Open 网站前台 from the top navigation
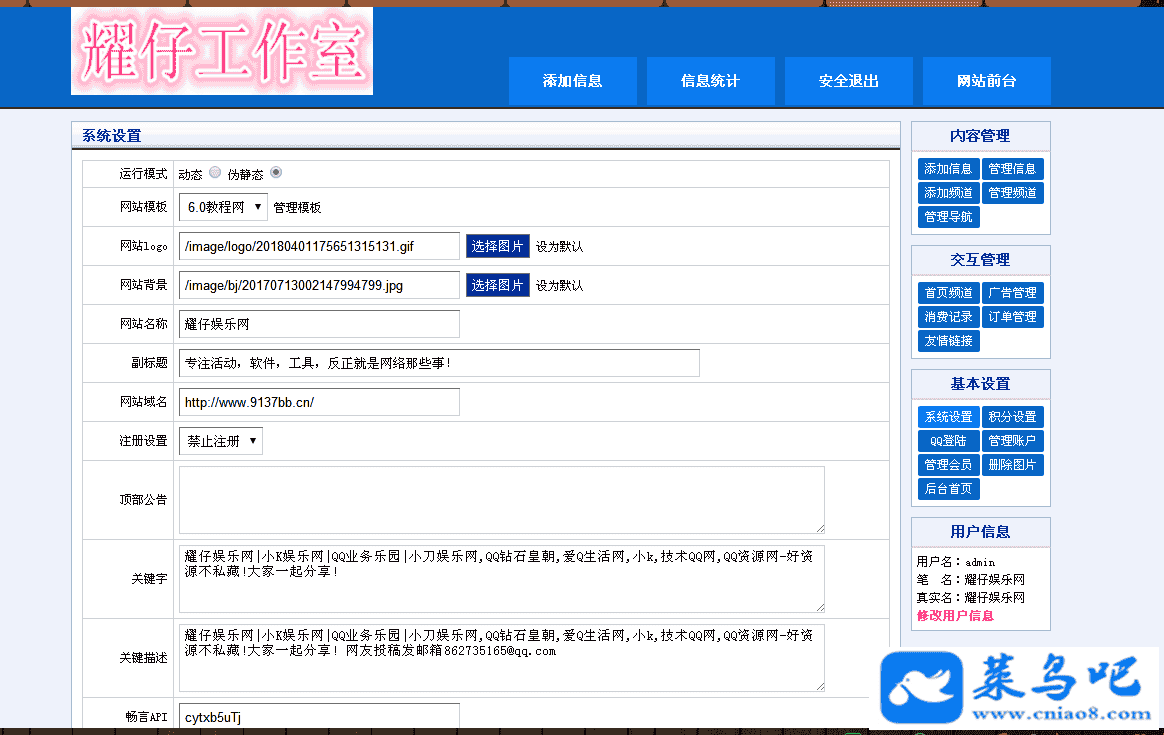1164x735 pixels. pos(986,81)
